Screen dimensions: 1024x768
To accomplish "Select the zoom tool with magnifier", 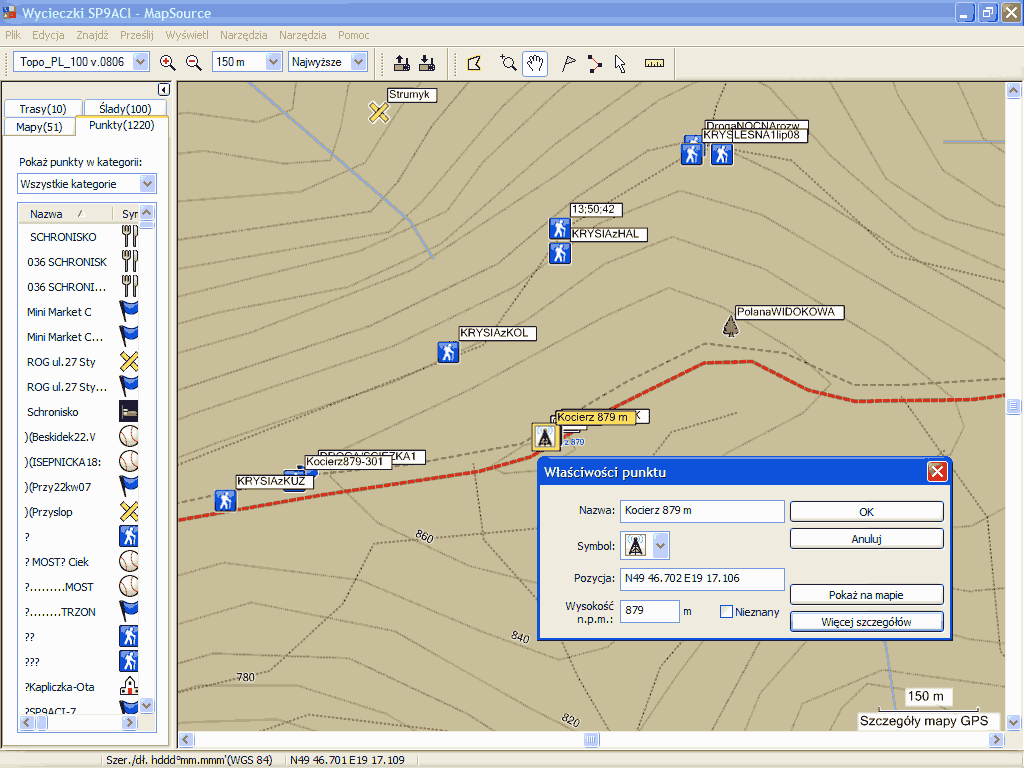I will pyautogui.click(x=507, y=63).
